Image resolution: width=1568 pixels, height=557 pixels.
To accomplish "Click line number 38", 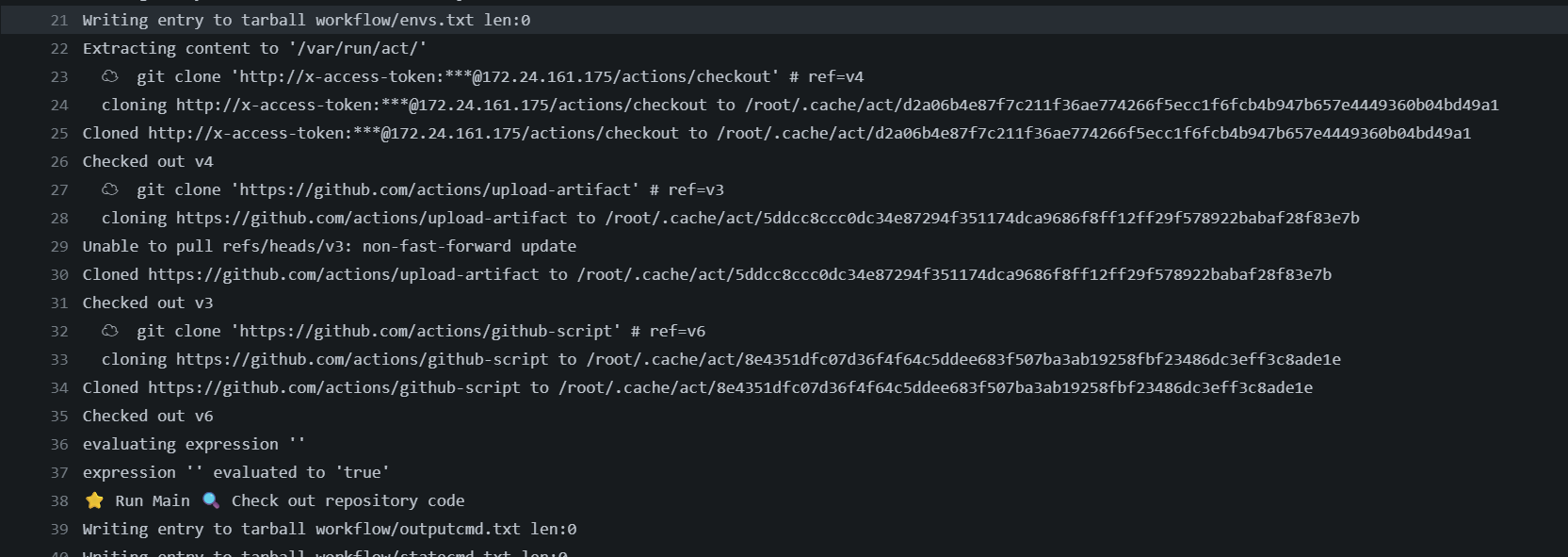I will [x=59, y=500].
